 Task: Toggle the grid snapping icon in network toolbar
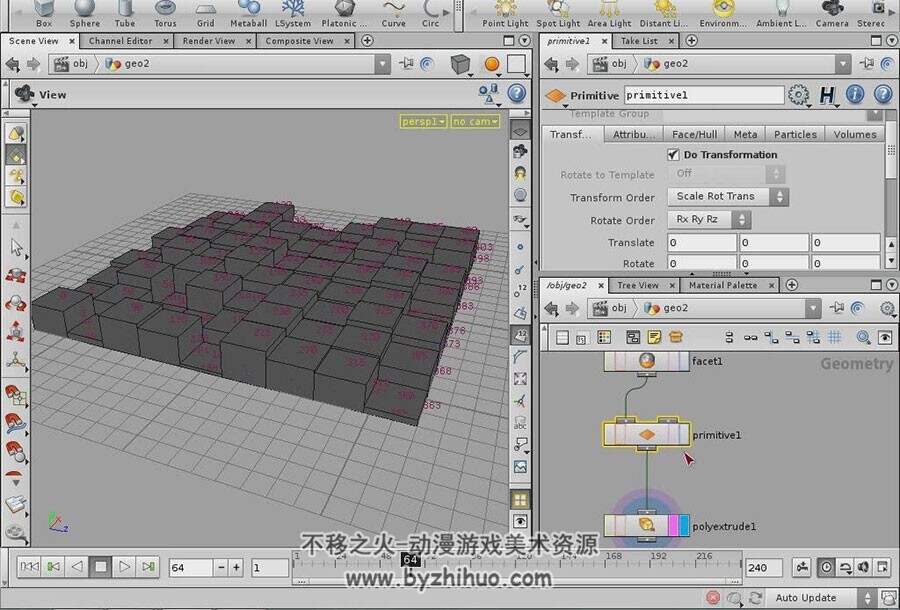pos(834,337)
